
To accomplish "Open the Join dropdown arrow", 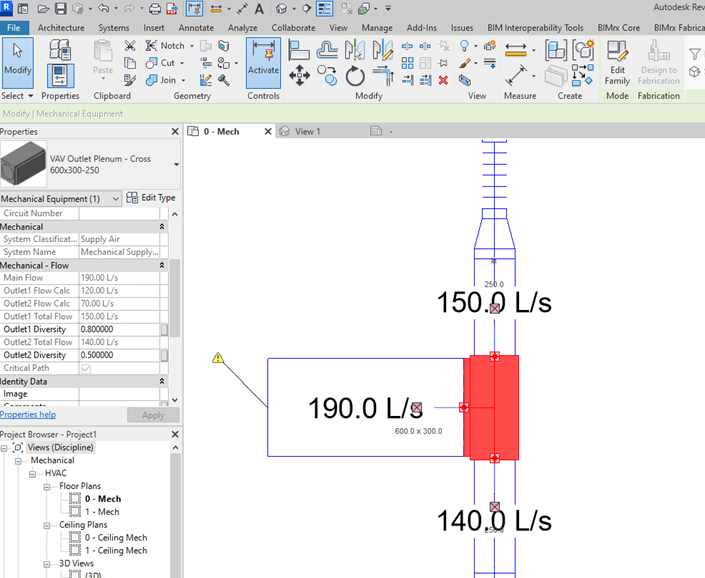I will pyautogui.click(x=183, y=80).
